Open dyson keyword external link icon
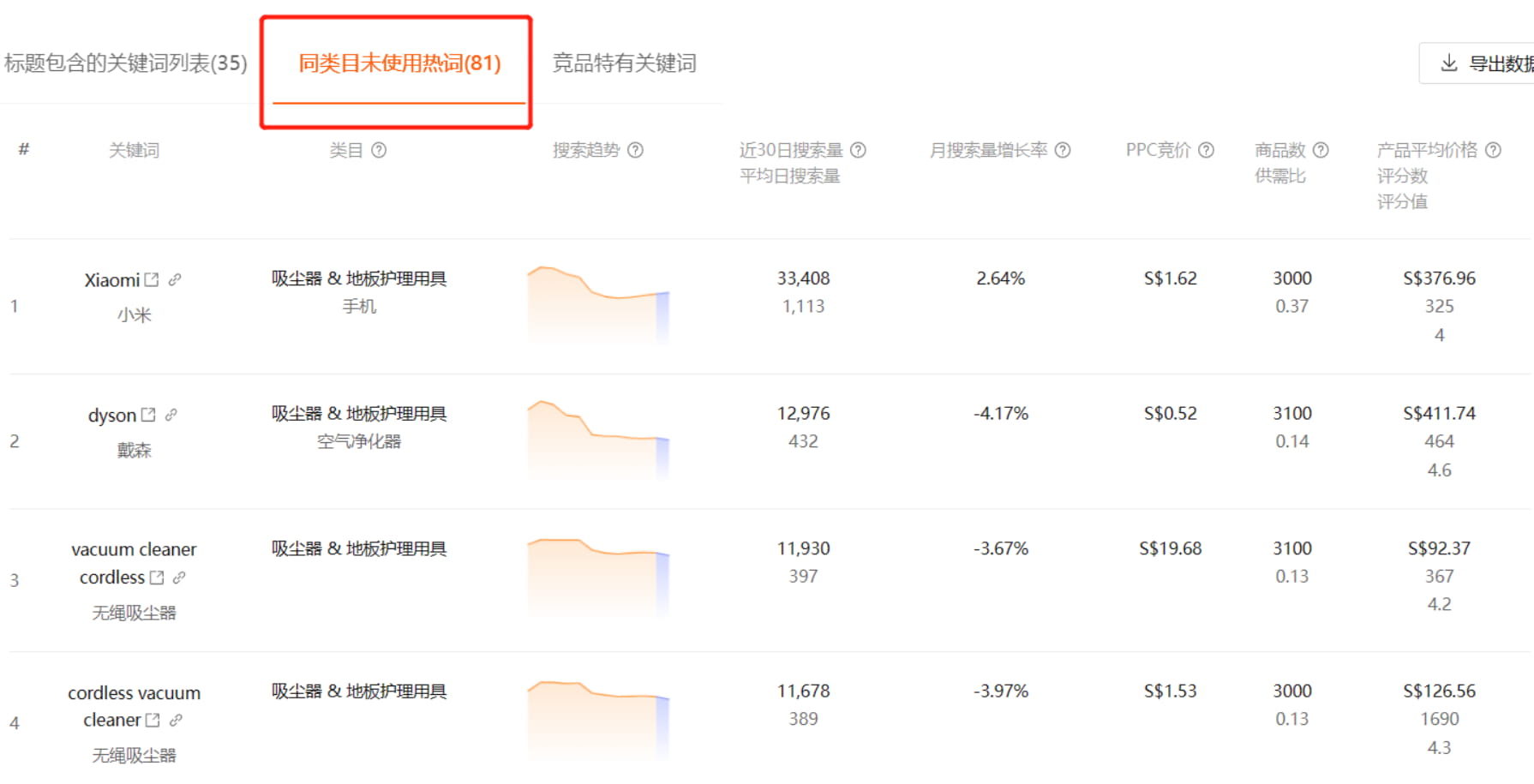The height and width of the screenshot is (784, 1534). pyautogui.click(x=148, y=414)
